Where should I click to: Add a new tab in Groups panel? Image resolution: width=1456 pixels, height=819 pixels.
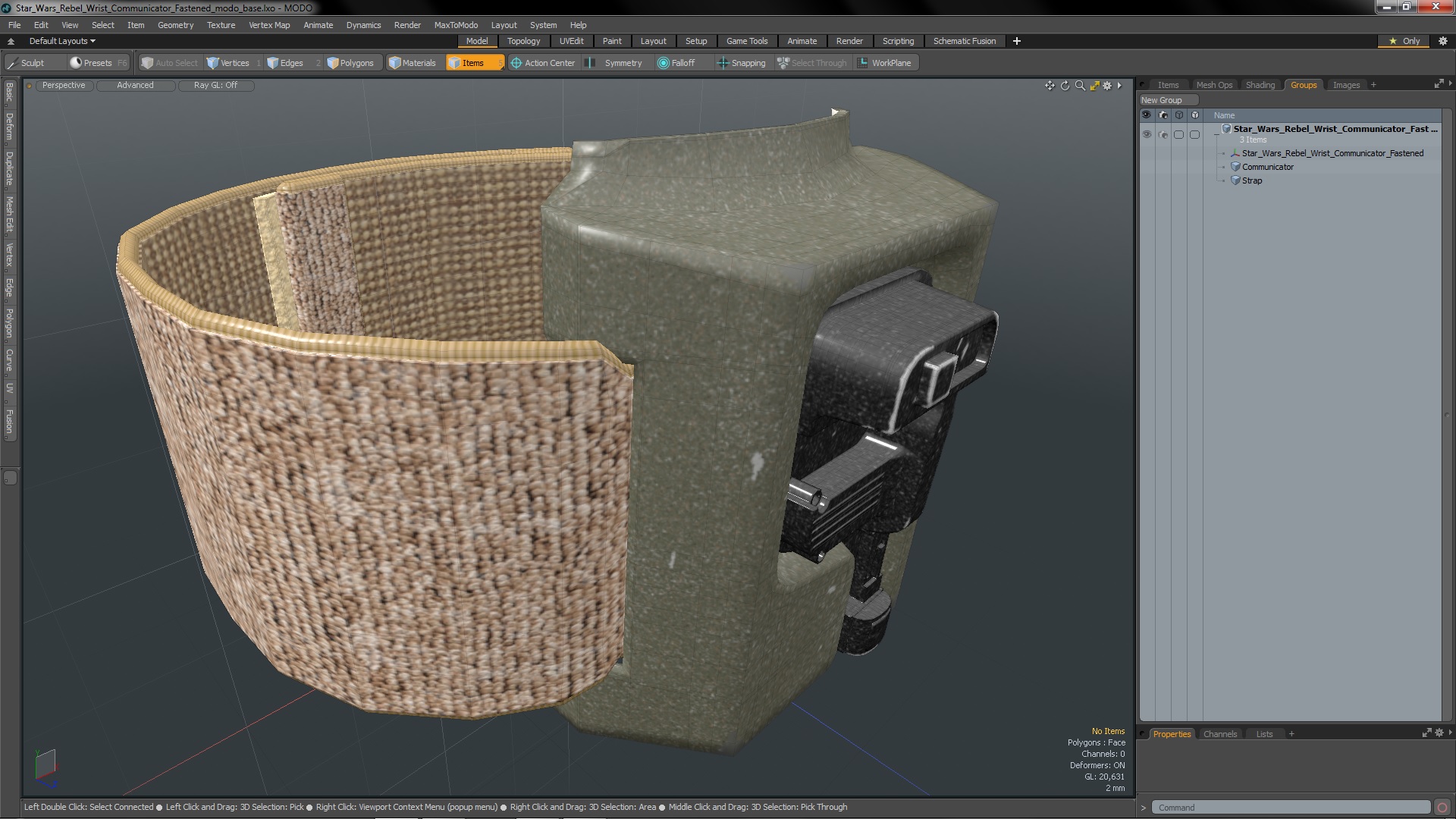(x=1373, y=85)
